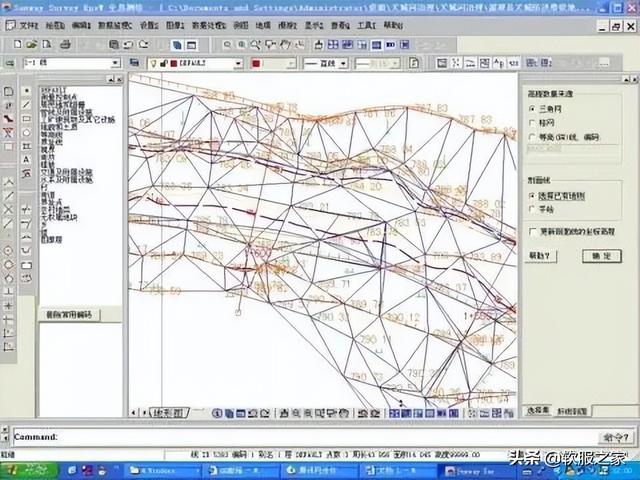Click the circle center snap icon

click(8, 250)
